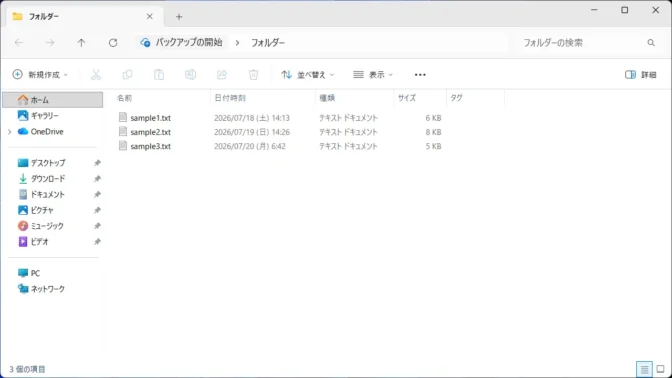Click the Copy icon in toolbar

point(127,75)
